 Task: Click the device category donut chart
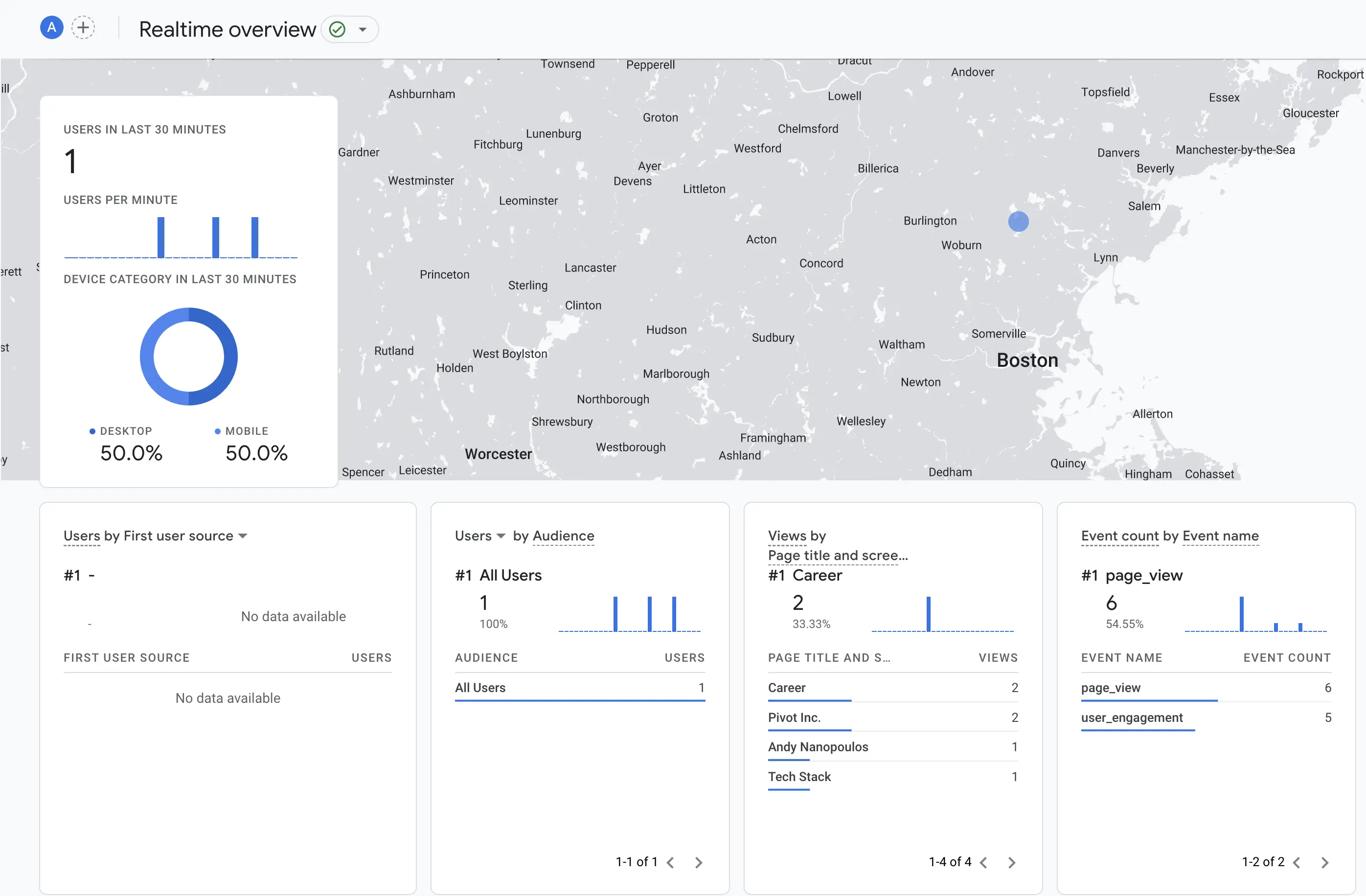coord(189,357)
